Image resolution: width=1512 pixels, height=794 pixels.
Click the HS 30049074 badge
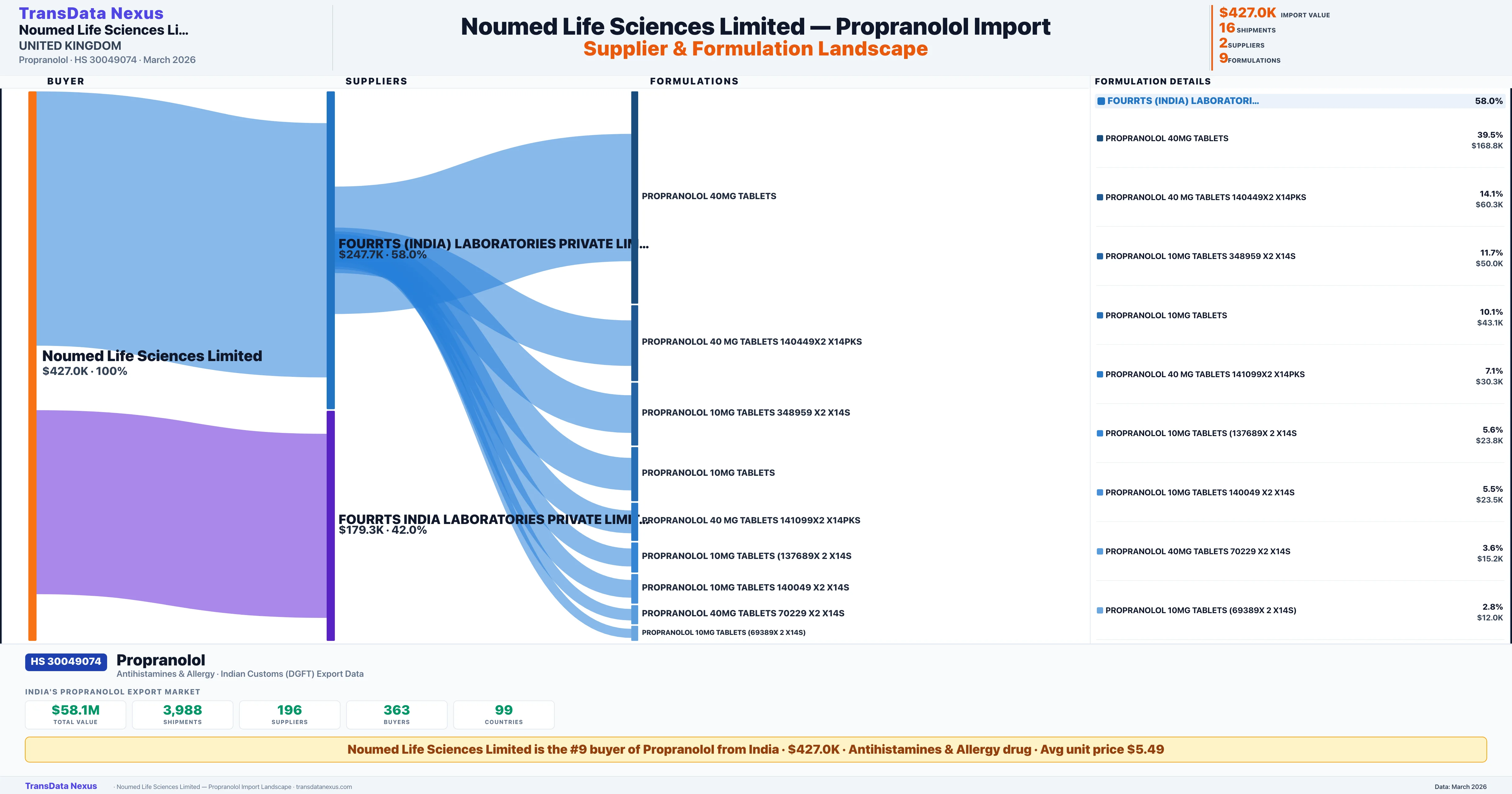coord(66,662)
